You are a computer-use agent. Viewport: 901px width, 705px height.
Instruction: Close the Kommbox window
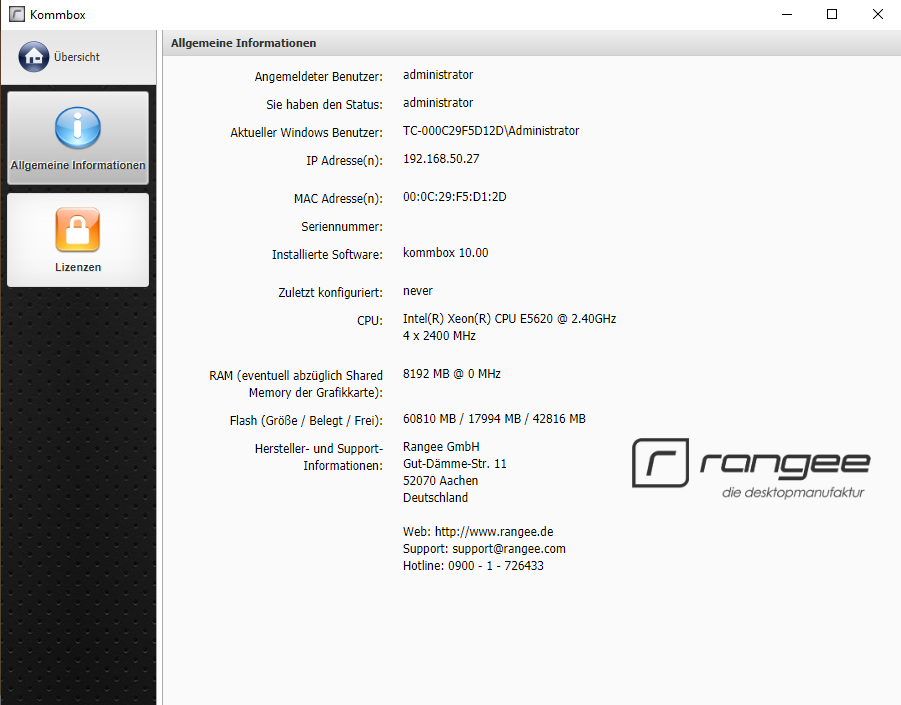pyautogui.click(x=877, y=14)
